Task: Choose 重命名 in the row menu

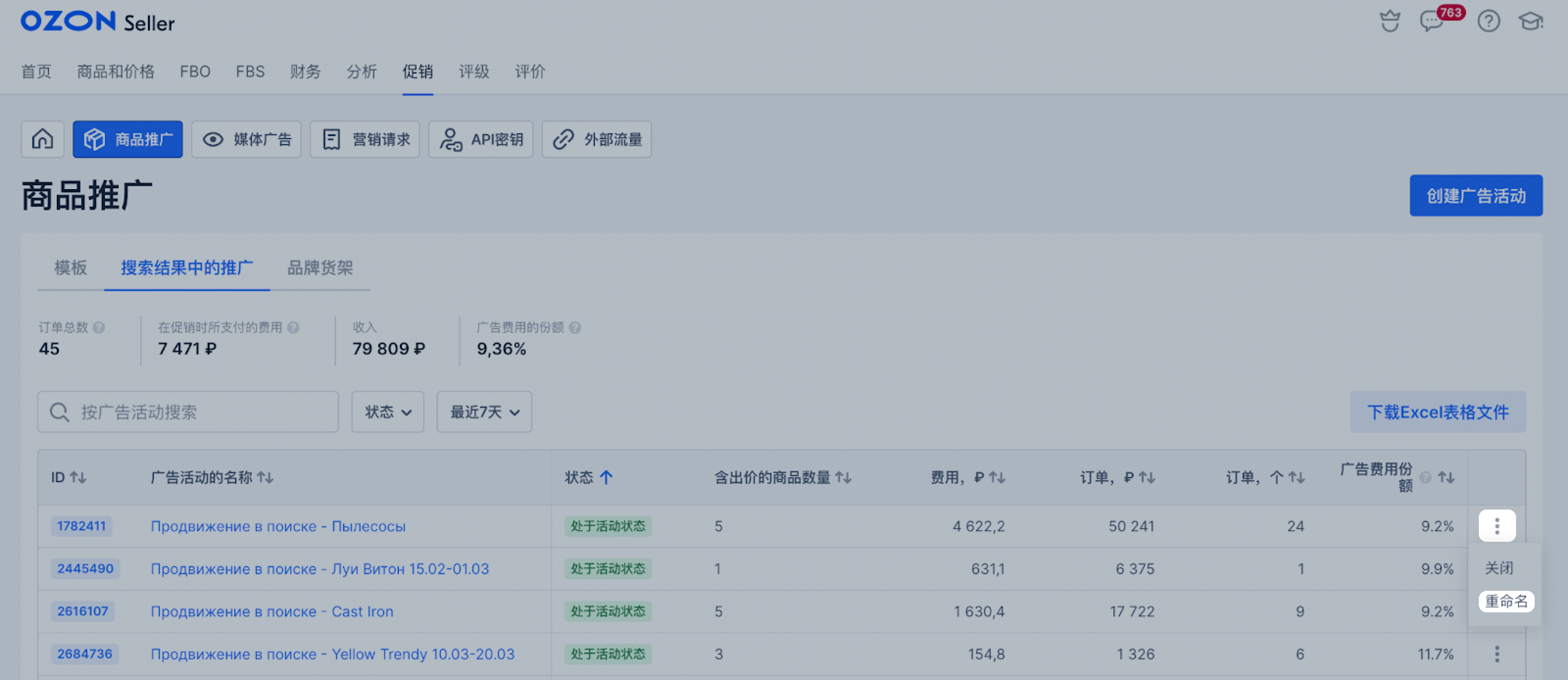Action: pyautogui.click(x=1507, y=602)
